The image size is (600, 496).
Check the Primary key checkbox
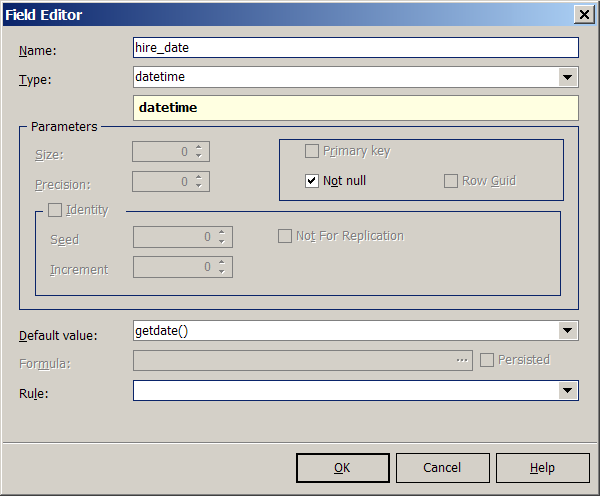[312, 151]
